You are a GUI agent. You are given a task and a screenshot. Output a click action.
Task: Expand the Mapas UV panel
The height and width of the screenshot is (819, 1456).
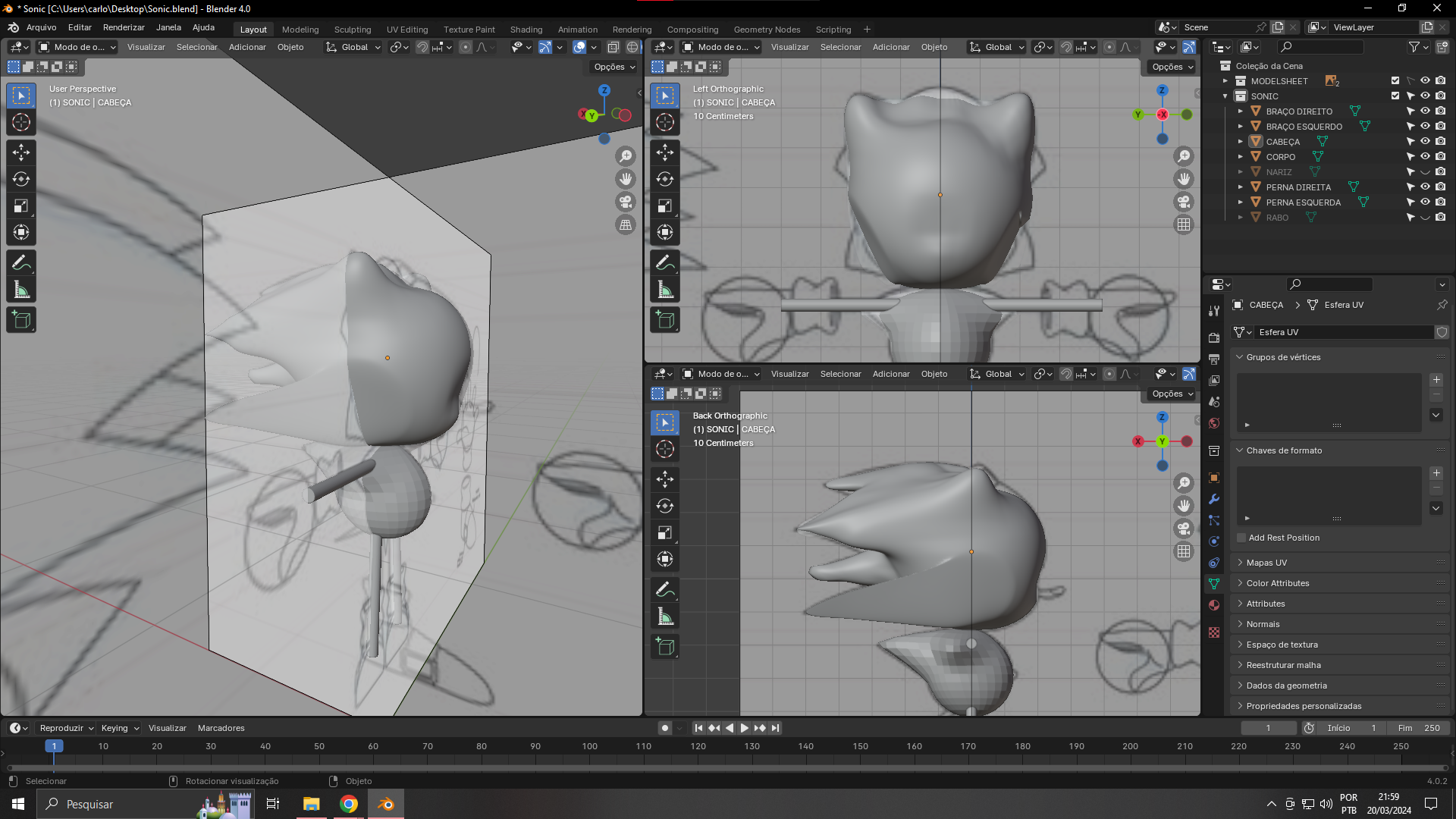[x=1266, y=563]
